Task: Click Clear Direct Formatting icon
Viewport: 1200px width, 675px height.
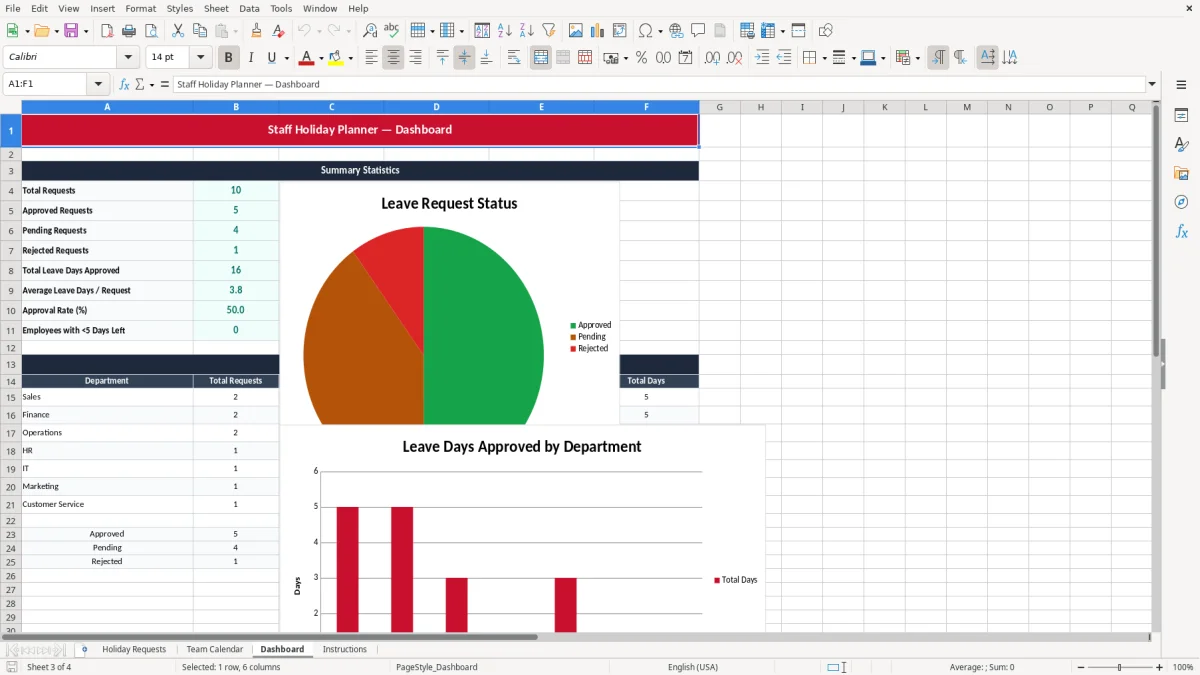Action: coord(279,31)
